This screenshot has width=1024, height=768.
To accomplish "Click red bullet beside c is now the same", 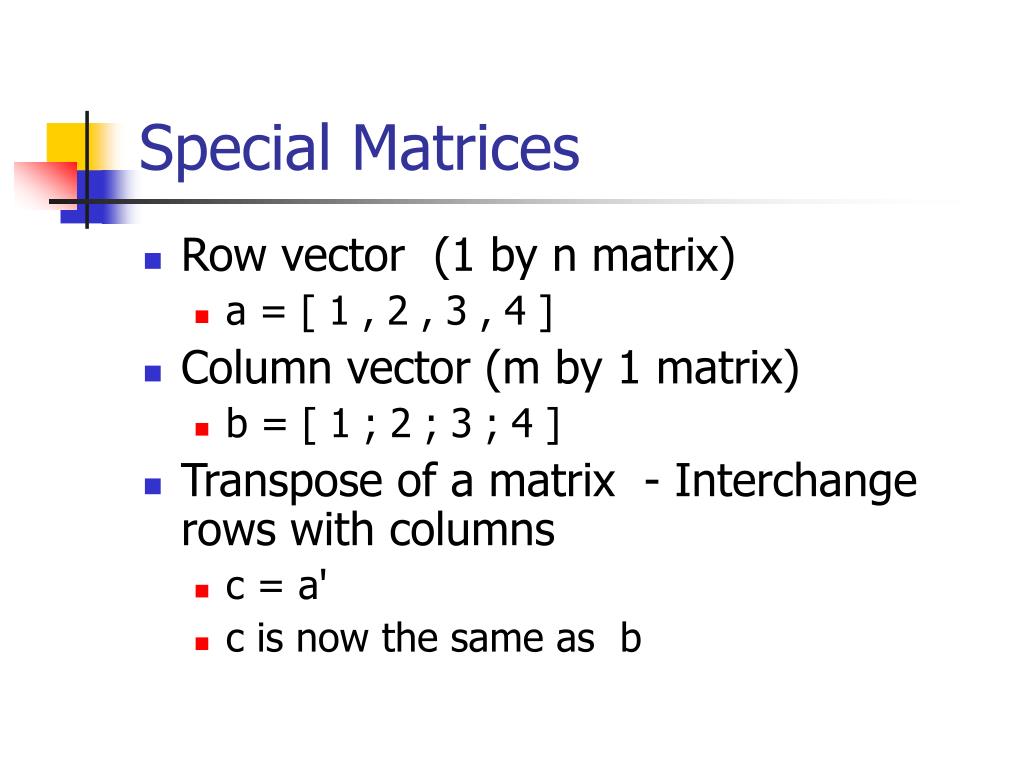I will point(202,644).
